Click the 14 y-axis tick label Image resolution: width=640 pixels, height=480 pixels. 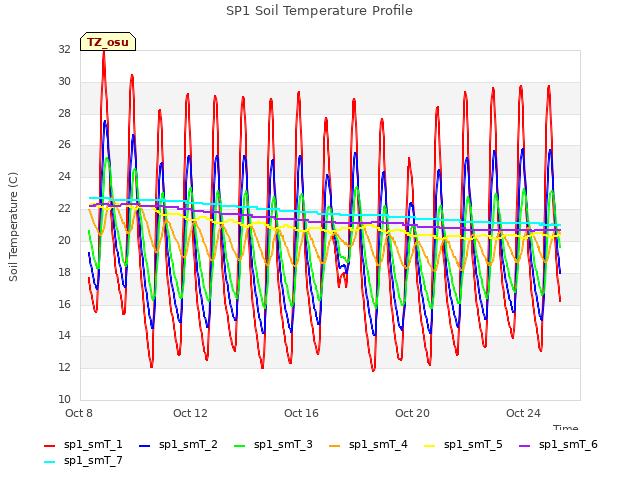[64, 336]
